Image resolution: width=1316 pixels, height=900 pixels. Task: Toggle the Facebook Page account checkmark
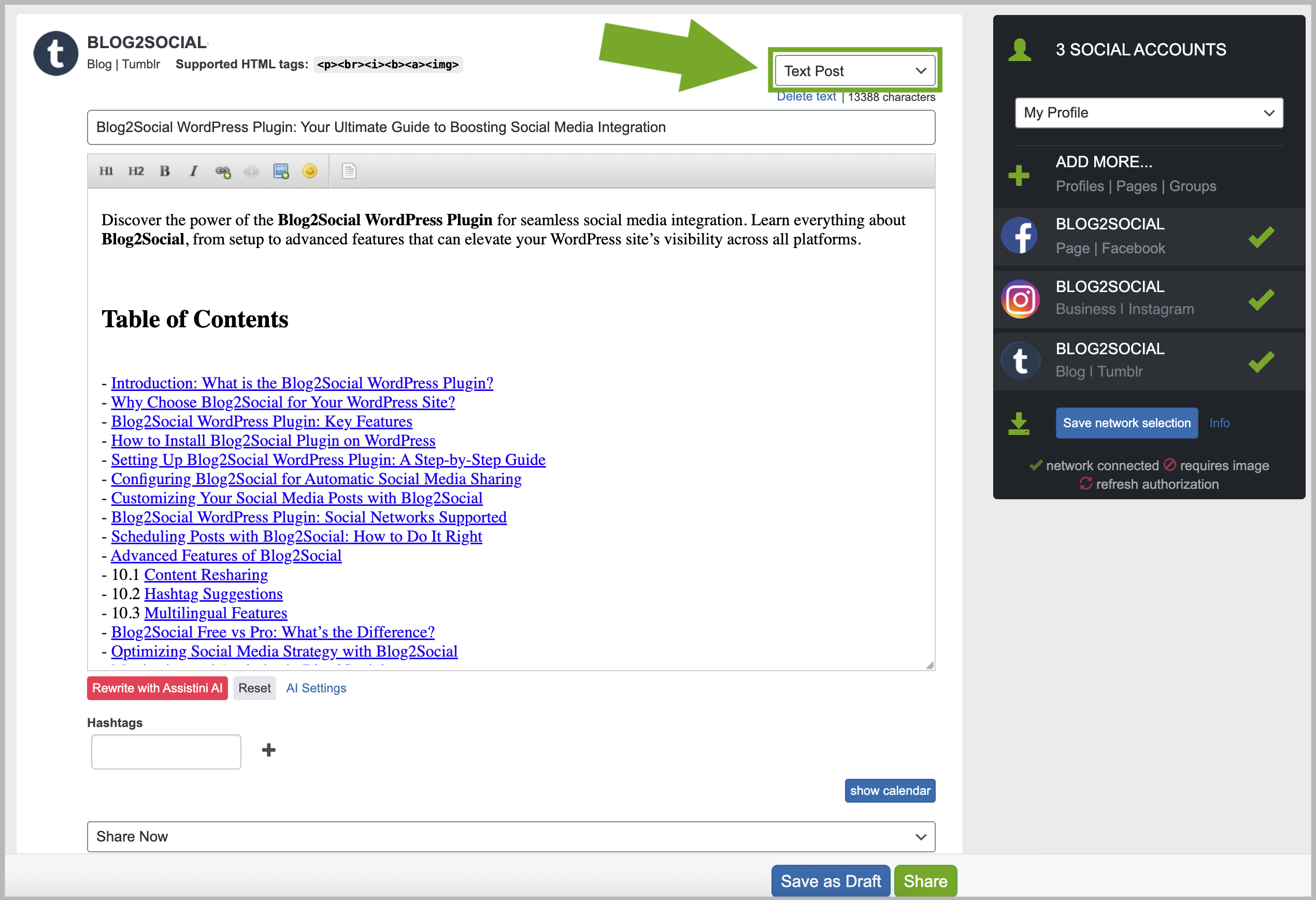[1261, 237]
